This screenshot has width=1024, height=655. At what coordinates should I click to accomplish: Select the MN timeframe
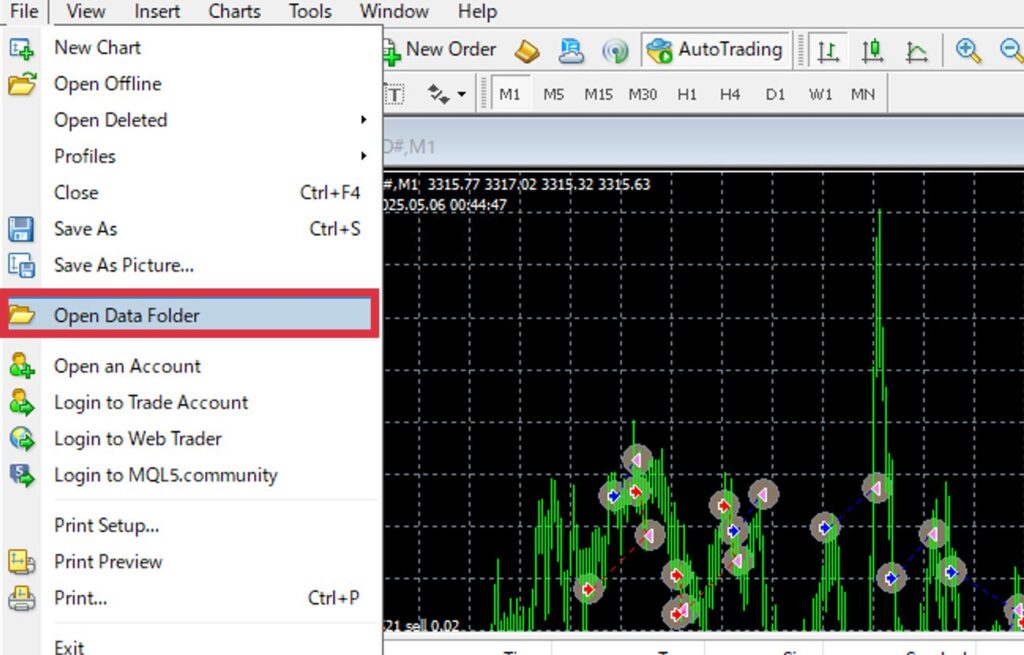[x=863, y=95]
